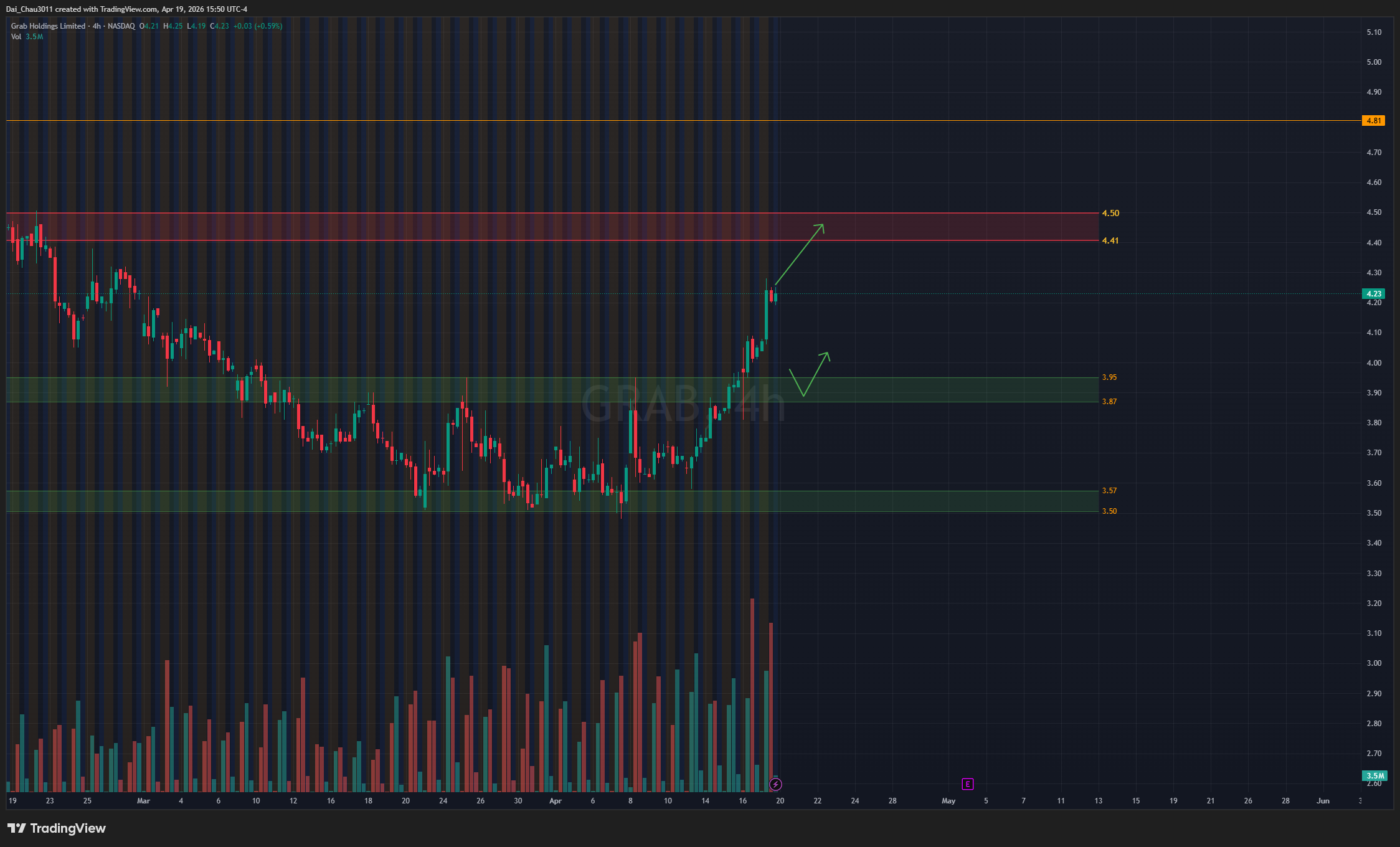Click the Vol indicator label
The height and width of the screenshot is (847, 1400).
click(x=16, y=37)
